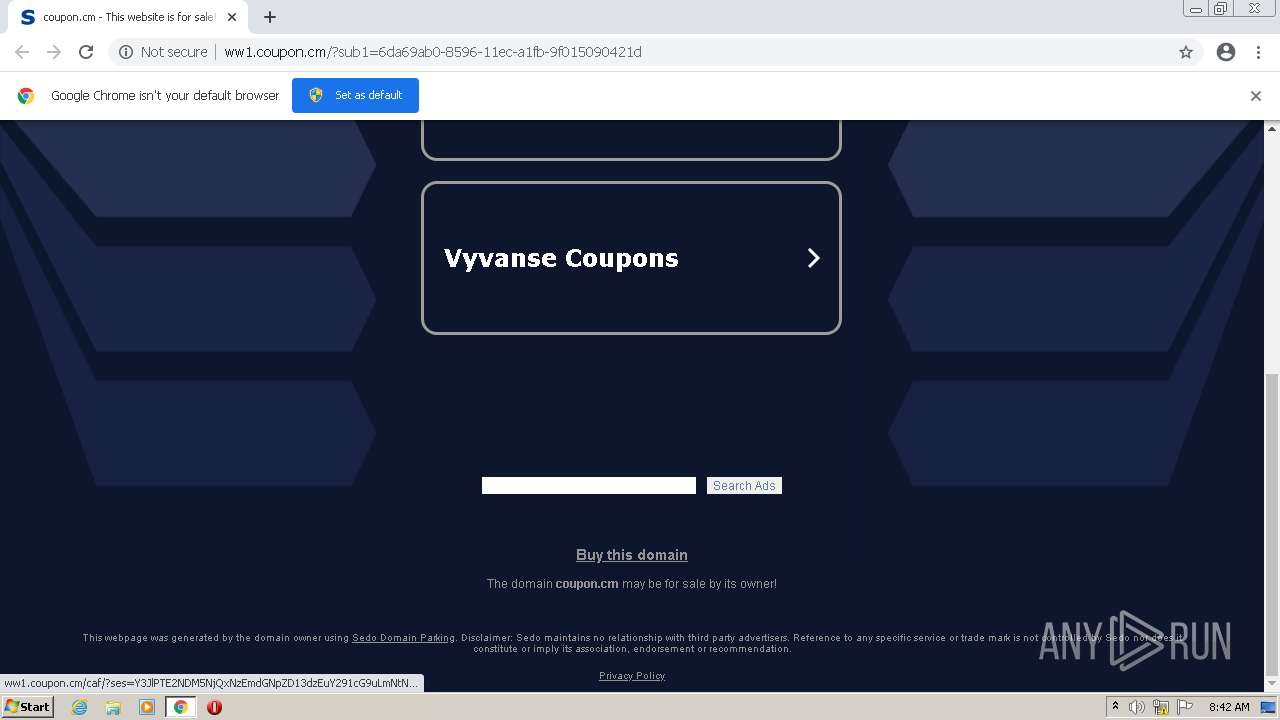
Task: Close the coupon.cm tab
Action: [x=232, y=17]
